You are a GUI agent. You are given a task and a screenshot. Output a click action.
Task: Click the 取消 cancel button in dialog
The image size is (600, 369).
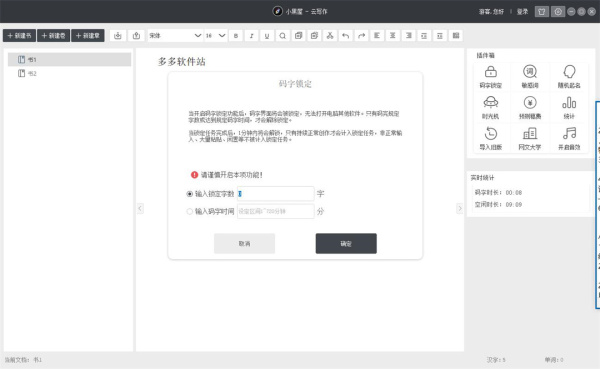pos(244,243)
